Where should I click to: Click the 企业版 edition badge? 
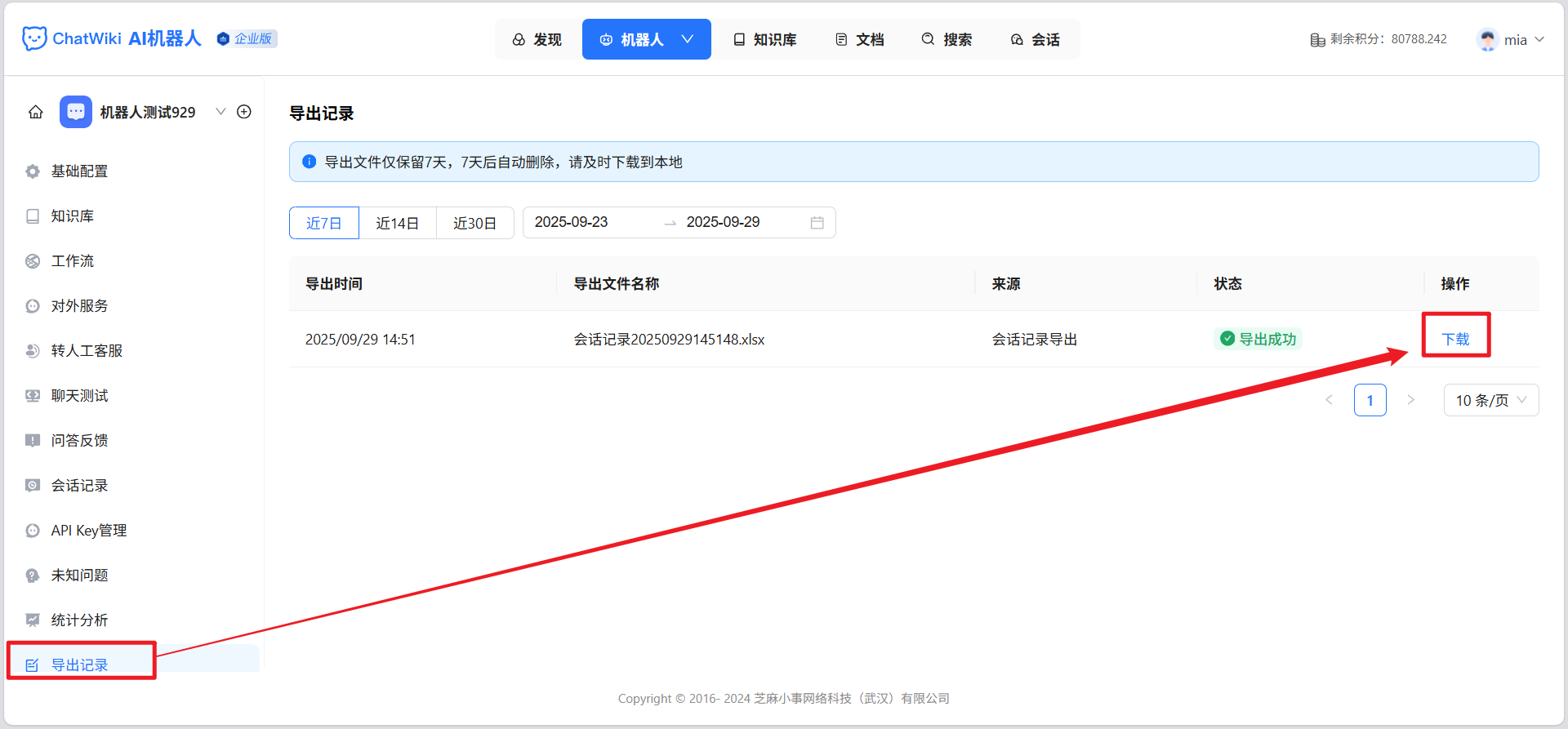[x=247, y=38]
